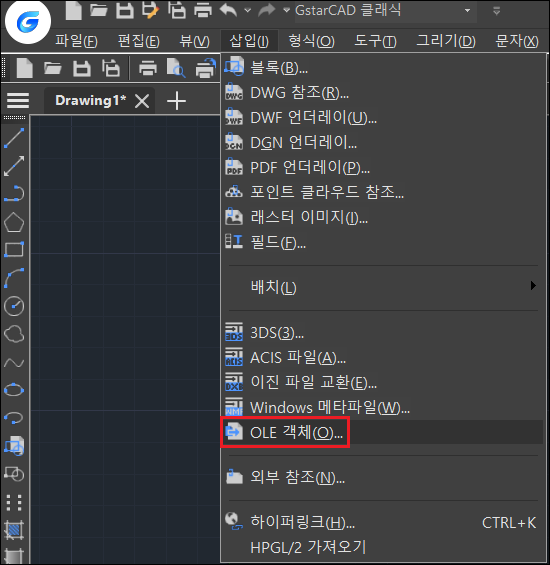Click the GstarCAD application logo button
This screenshot has height=565, width=550.
click(28, 22)
